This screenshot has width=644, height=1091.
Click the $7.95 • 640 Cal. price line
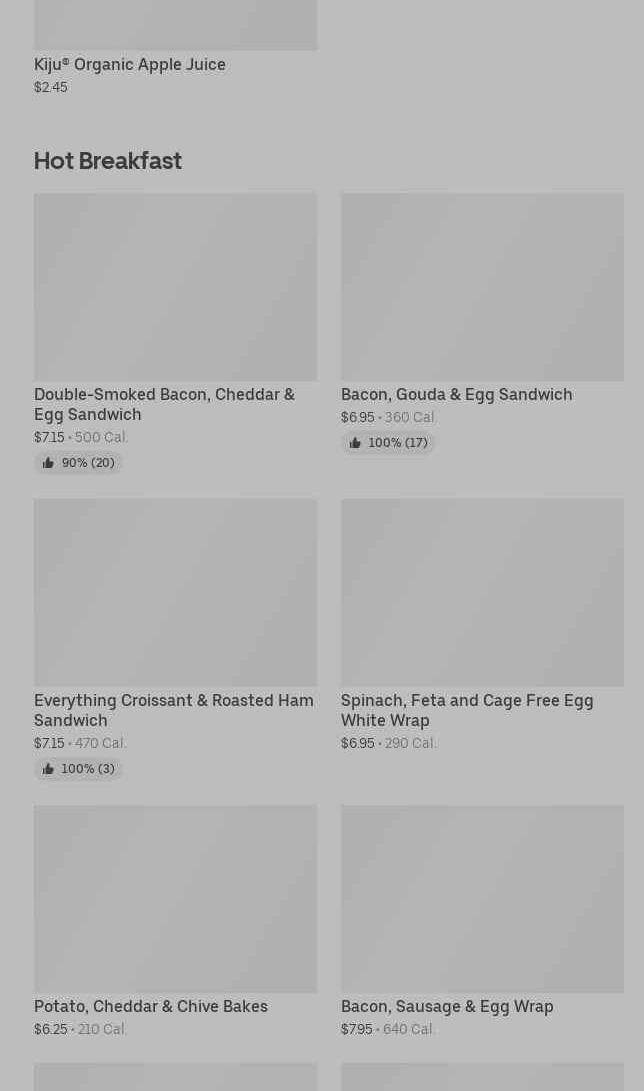388,1029
